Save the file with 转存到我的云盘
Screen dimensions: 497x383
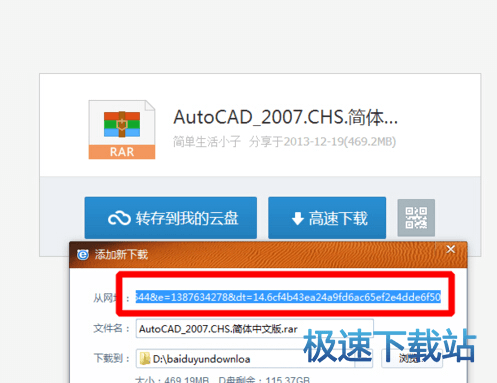(x=171, y=218)
